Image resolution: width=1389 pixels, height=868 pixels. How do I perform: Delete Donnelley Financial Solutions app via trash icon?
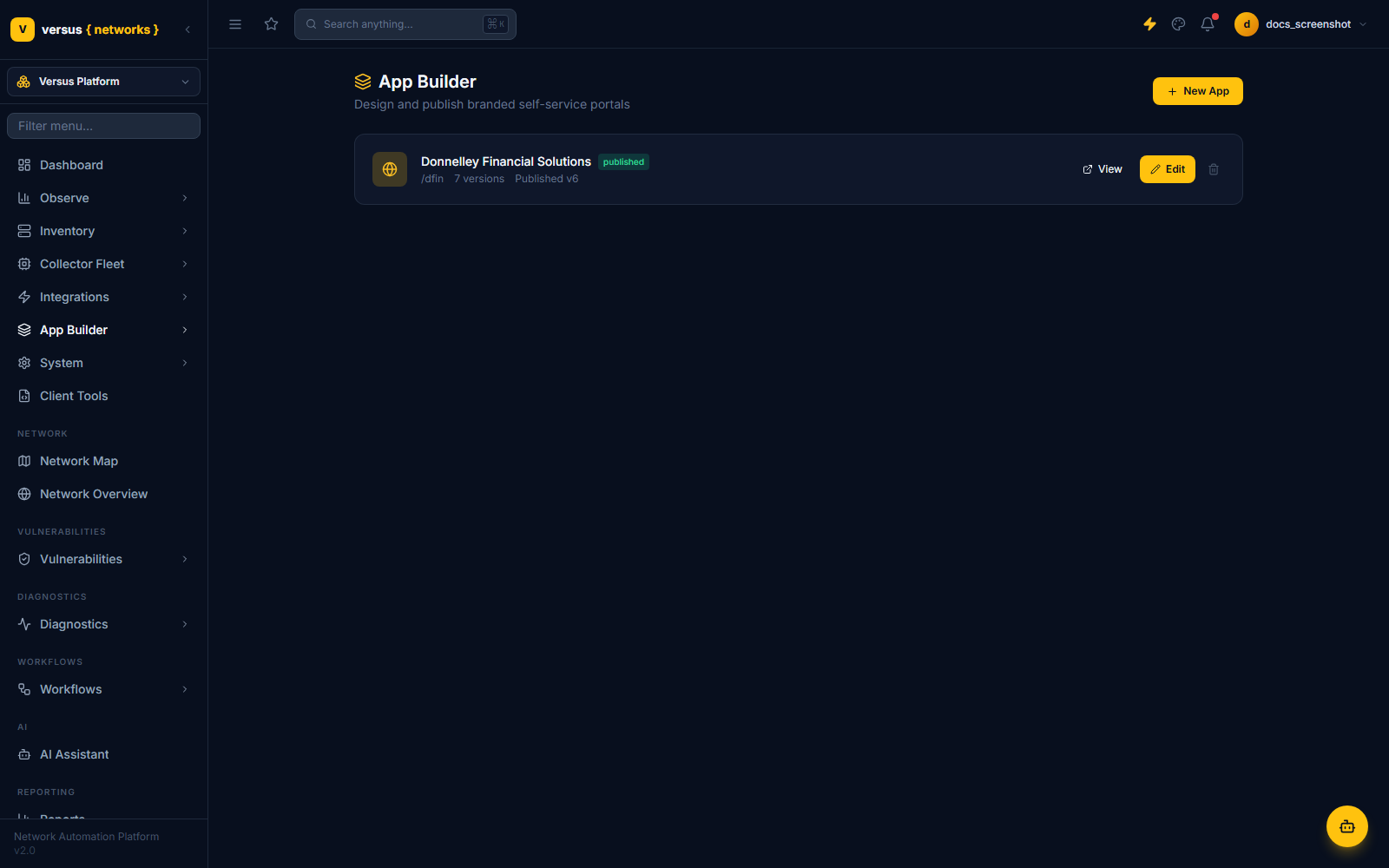1214,169
